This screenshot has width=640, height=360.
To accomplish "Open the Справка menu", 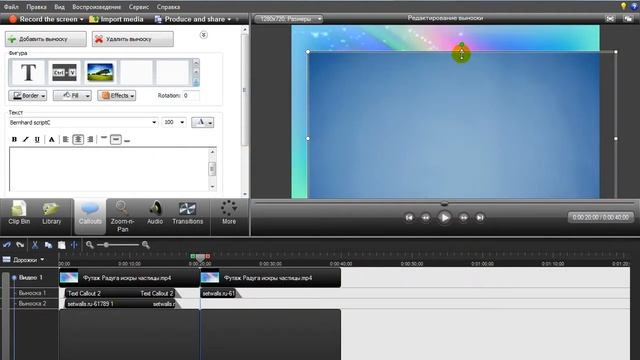I will tap(168, 7).
